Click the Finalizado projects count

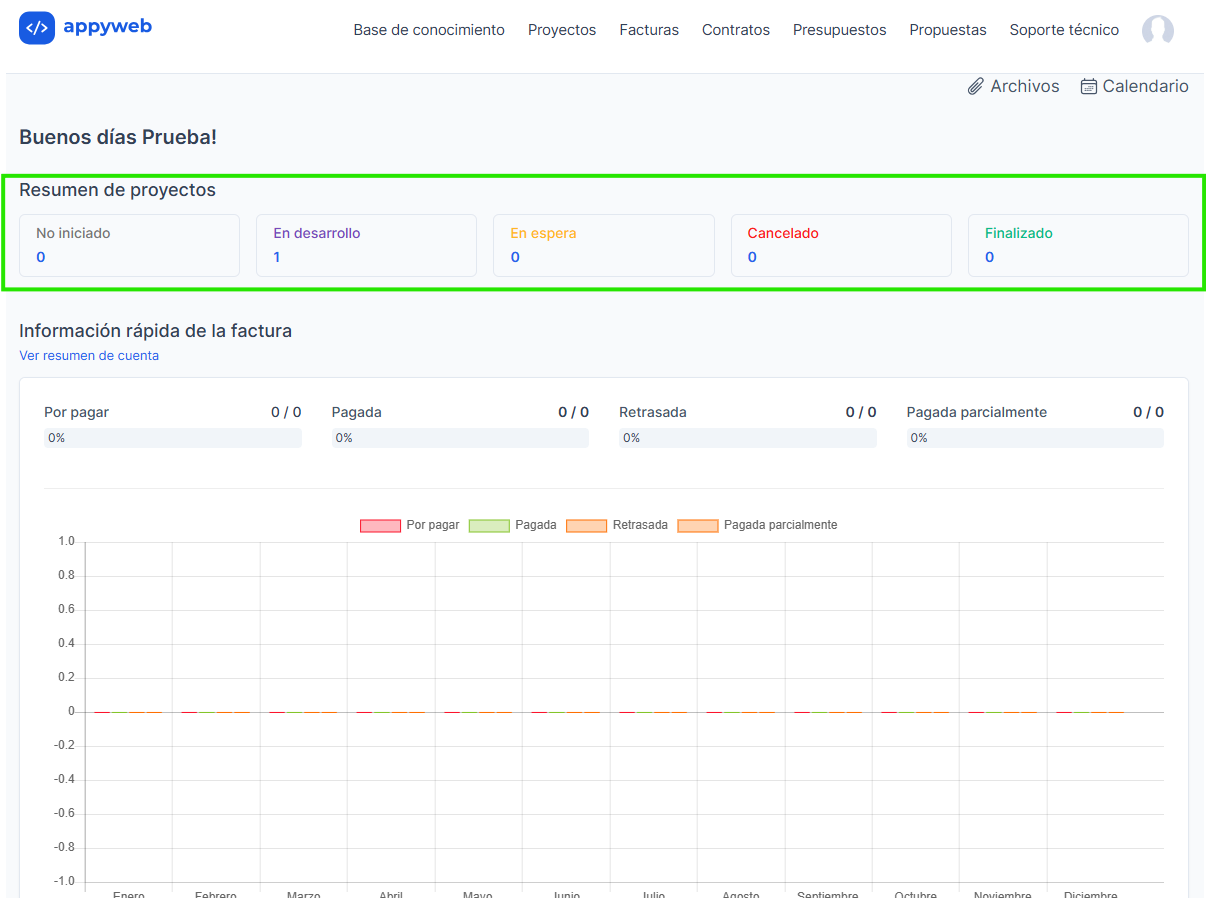click(989, 258)
